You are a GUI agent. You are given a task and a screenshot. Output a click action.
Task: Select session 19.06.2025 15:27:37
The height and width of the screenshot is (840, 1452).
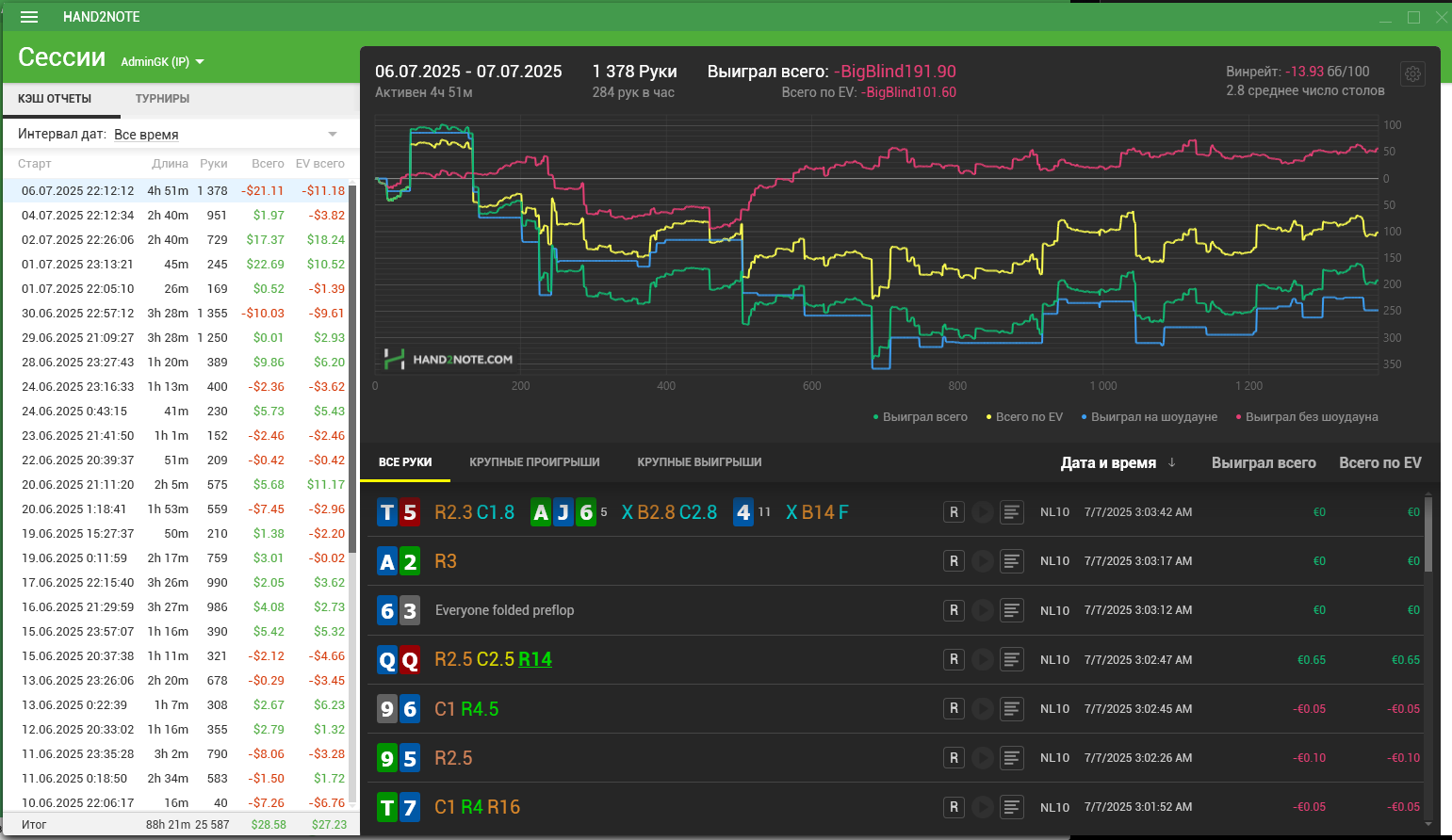pyautogui.click(x=176, y=533)
